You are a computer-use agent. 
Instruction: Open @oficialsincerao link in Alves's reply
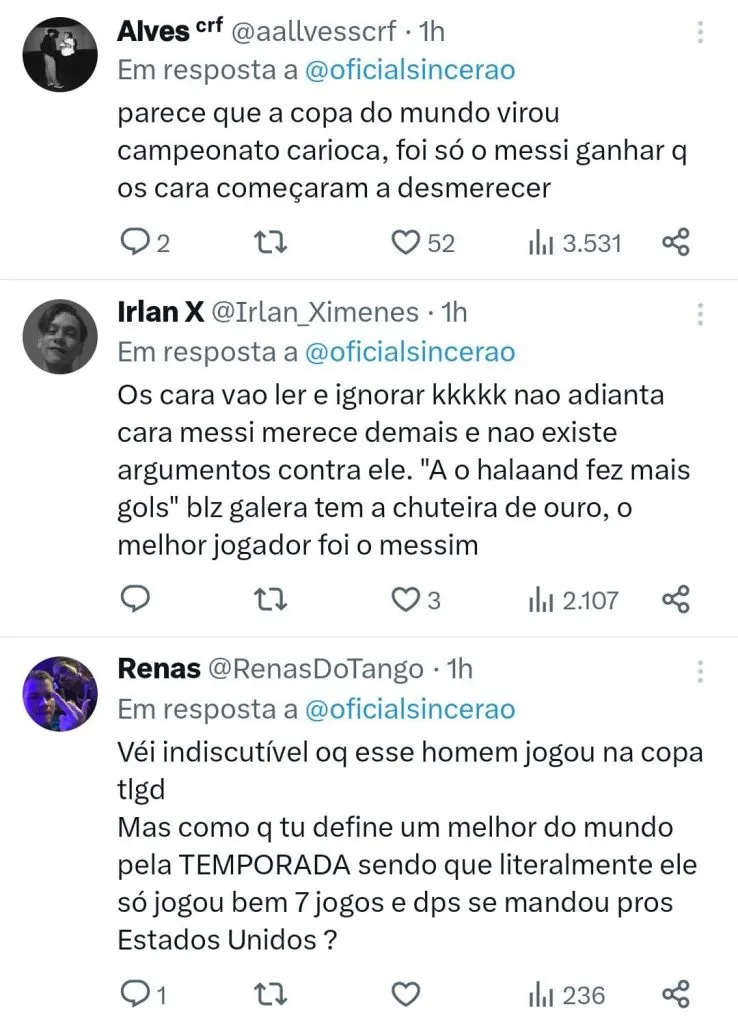click(410, 71)
